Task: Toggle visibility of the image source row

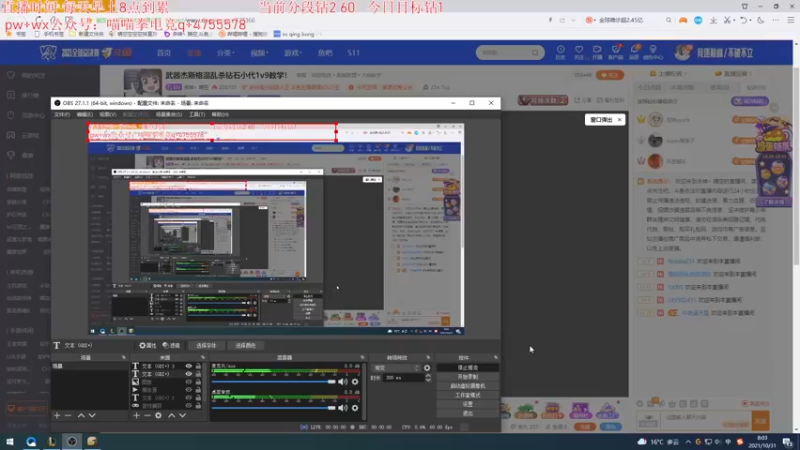Action: tap(189, 382)
